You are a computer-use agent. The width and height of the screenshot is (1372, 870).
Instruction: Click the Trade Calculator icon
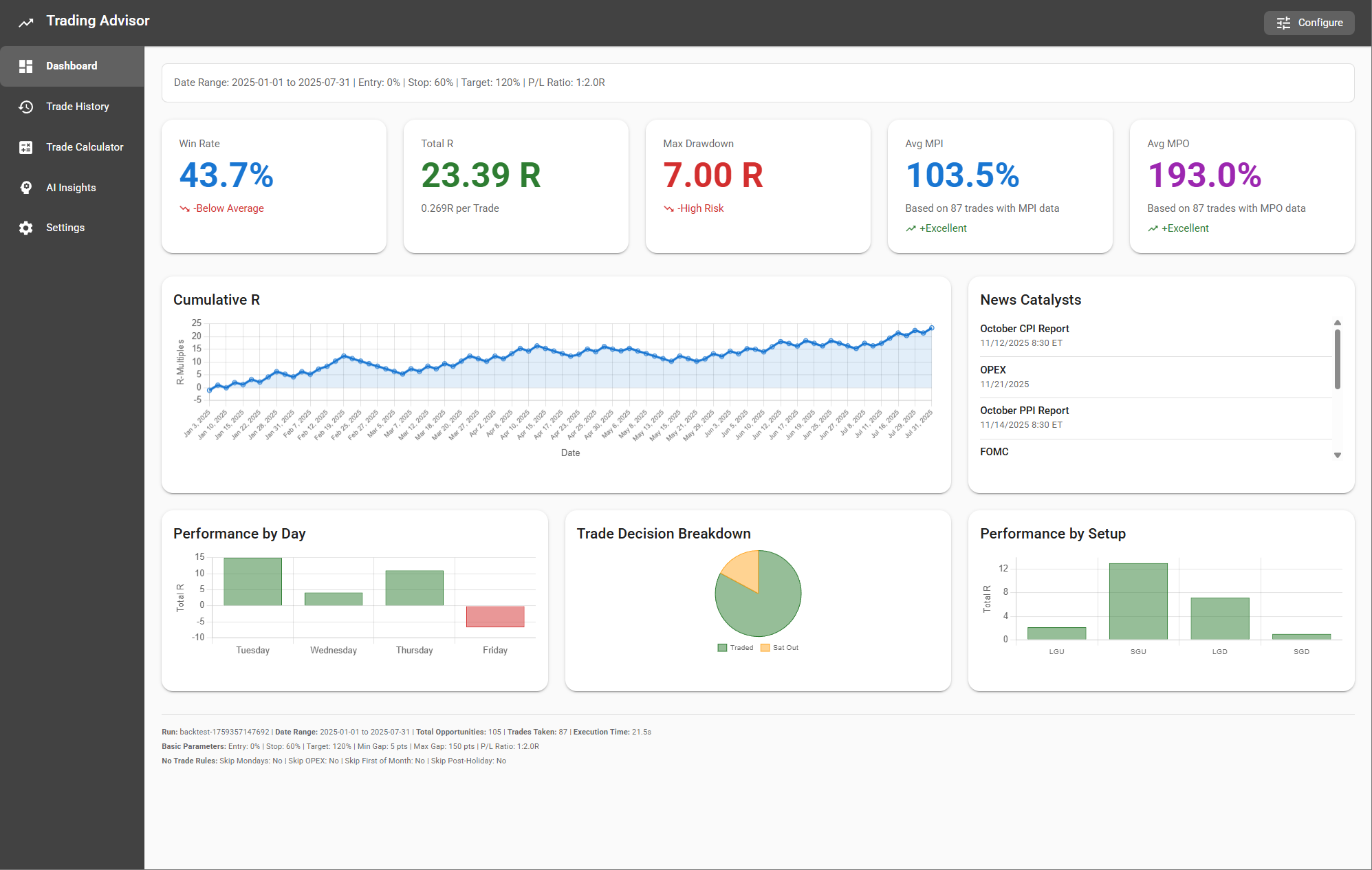pyautogui.click(x=25, y=146)
